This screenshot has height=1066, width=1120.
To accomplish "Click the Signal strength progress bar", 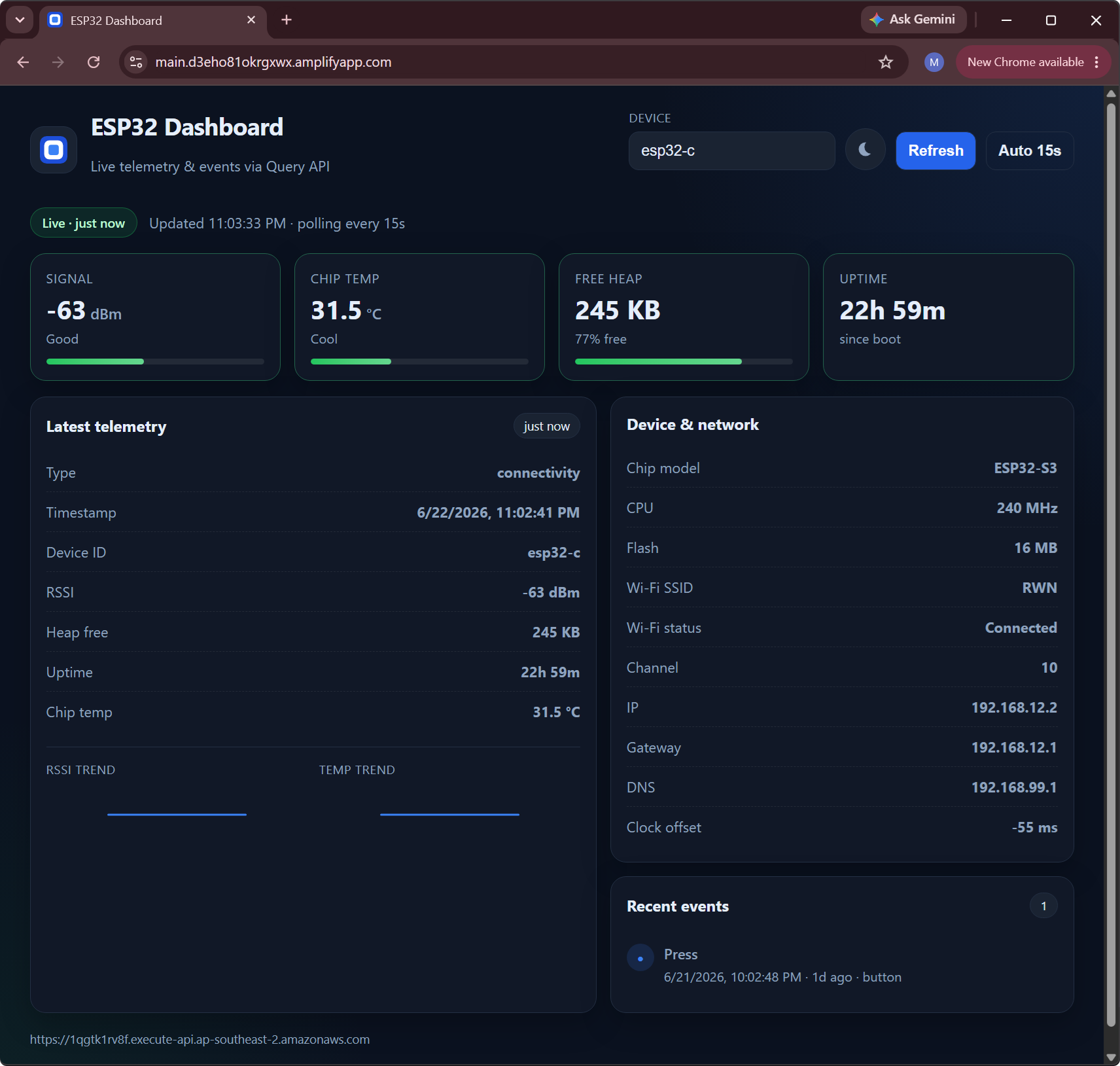I will point(155,361).
